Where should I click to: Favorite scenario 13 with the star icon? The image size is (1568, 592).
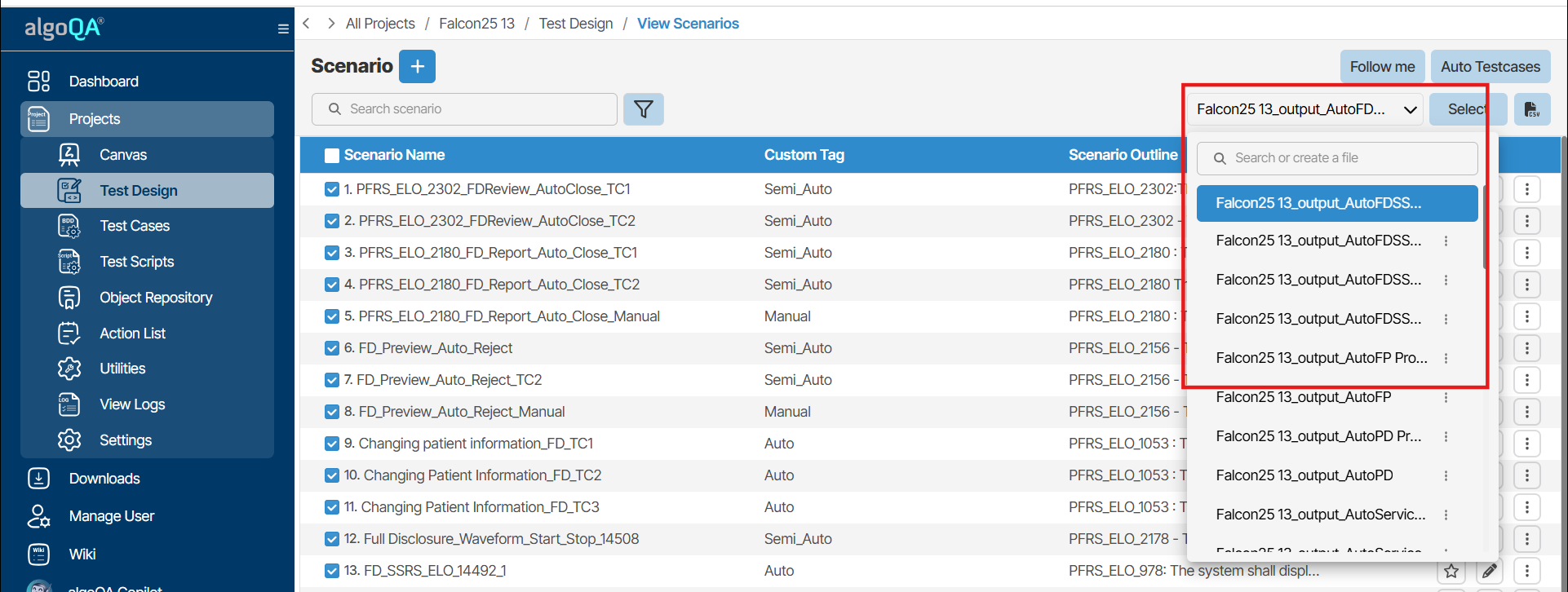(x=1451, y=571)
